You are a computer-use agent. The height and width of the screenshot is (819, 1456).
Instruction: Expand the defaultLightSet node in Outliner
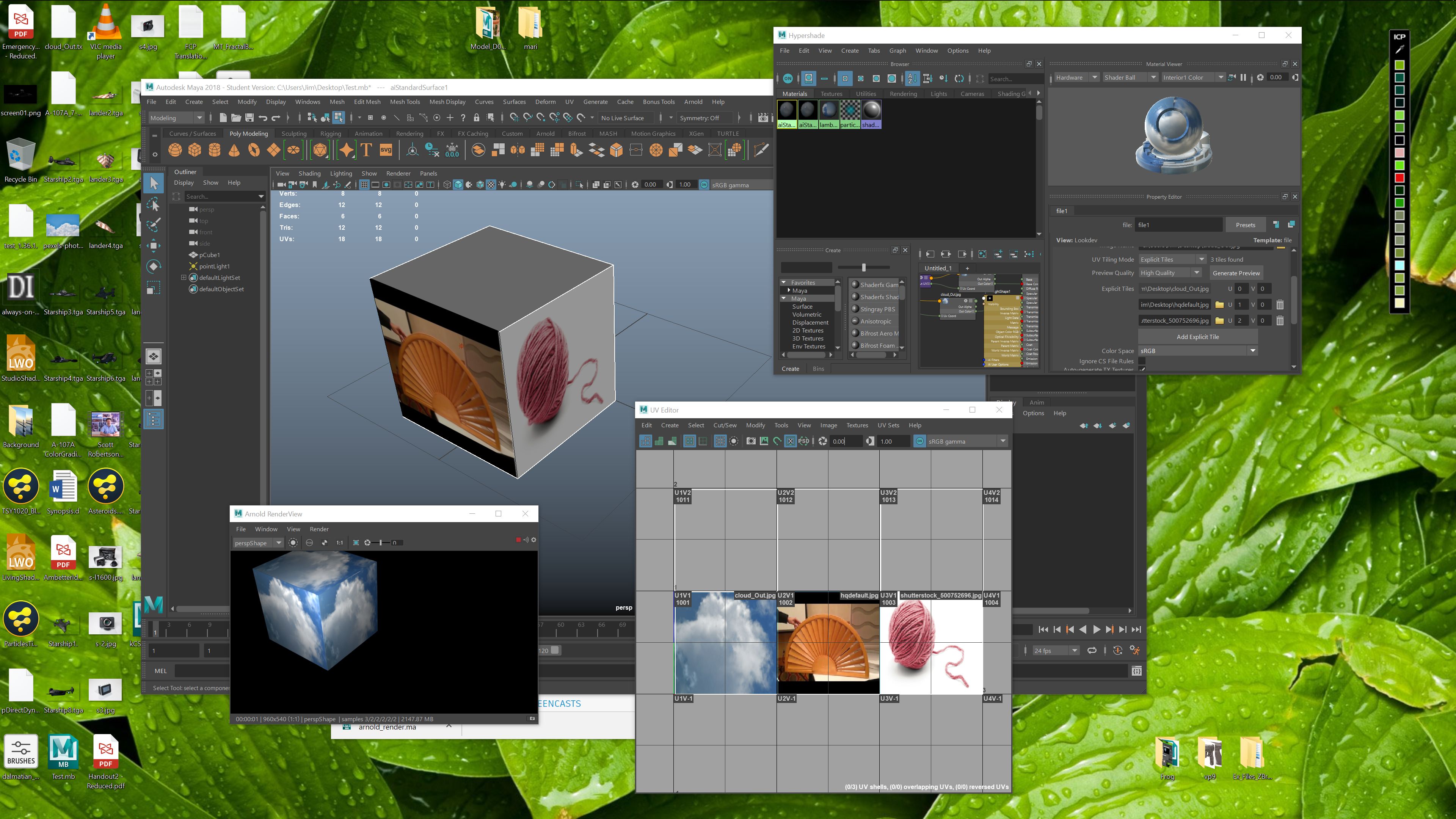(183, 278)
